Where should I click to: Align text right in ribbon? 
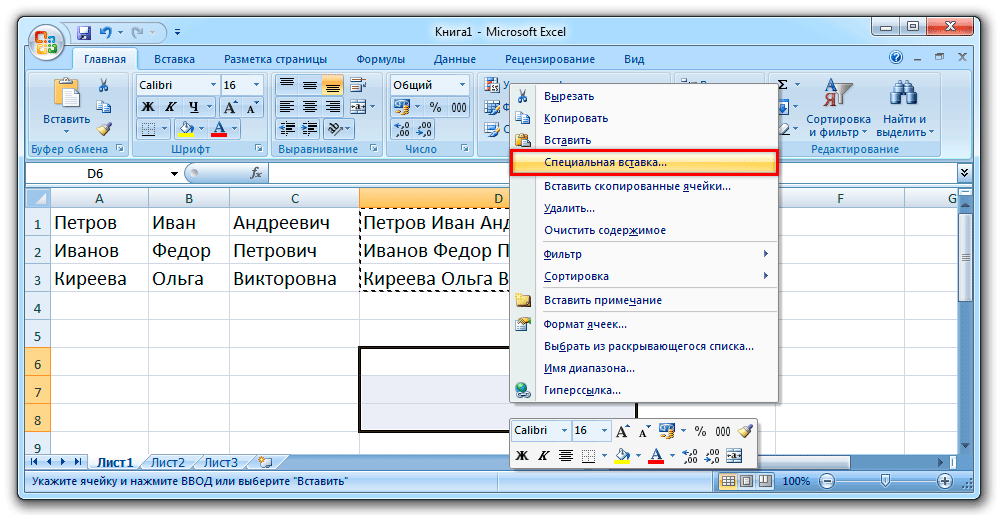coord(332,106)
